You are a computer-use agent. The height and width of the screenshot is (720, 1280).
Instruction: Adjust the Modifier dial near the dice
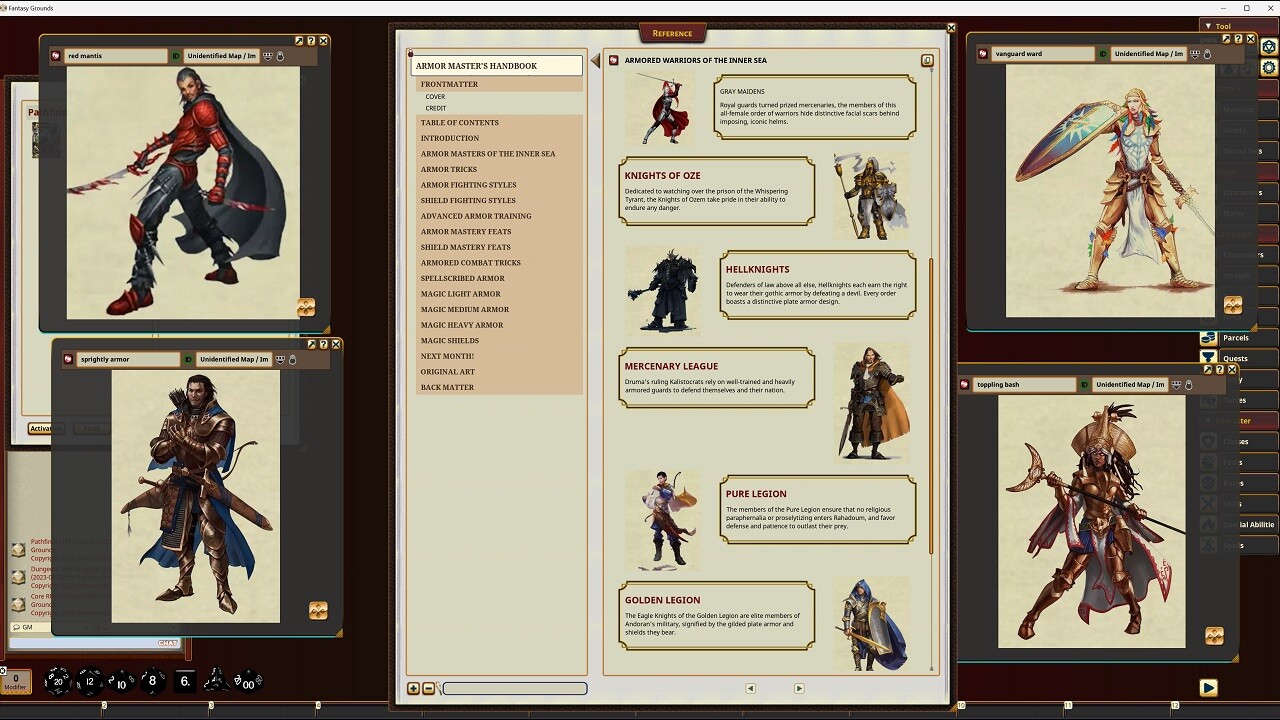pos(16,682)
